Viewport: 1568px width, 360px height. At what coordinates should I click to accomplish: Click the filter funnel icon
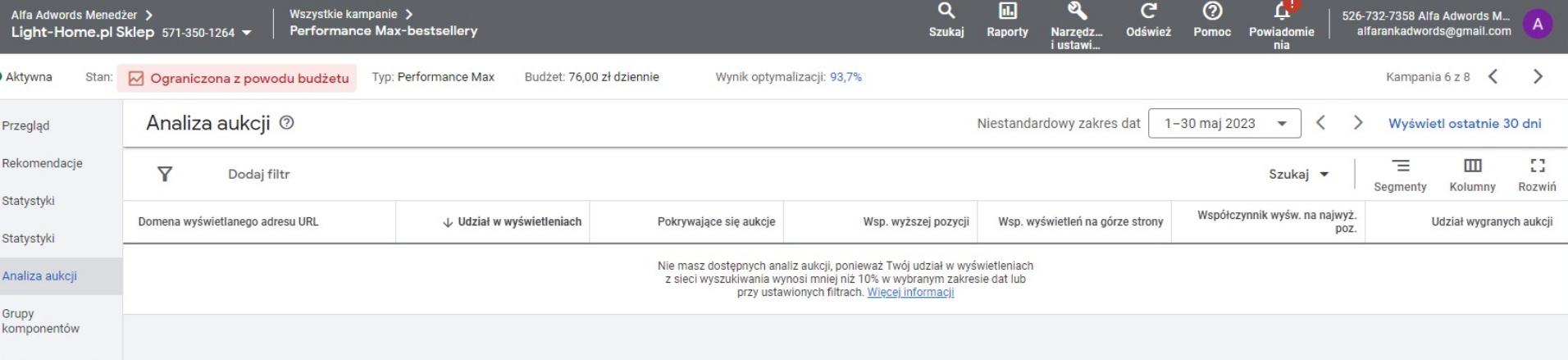coord(165,174)
